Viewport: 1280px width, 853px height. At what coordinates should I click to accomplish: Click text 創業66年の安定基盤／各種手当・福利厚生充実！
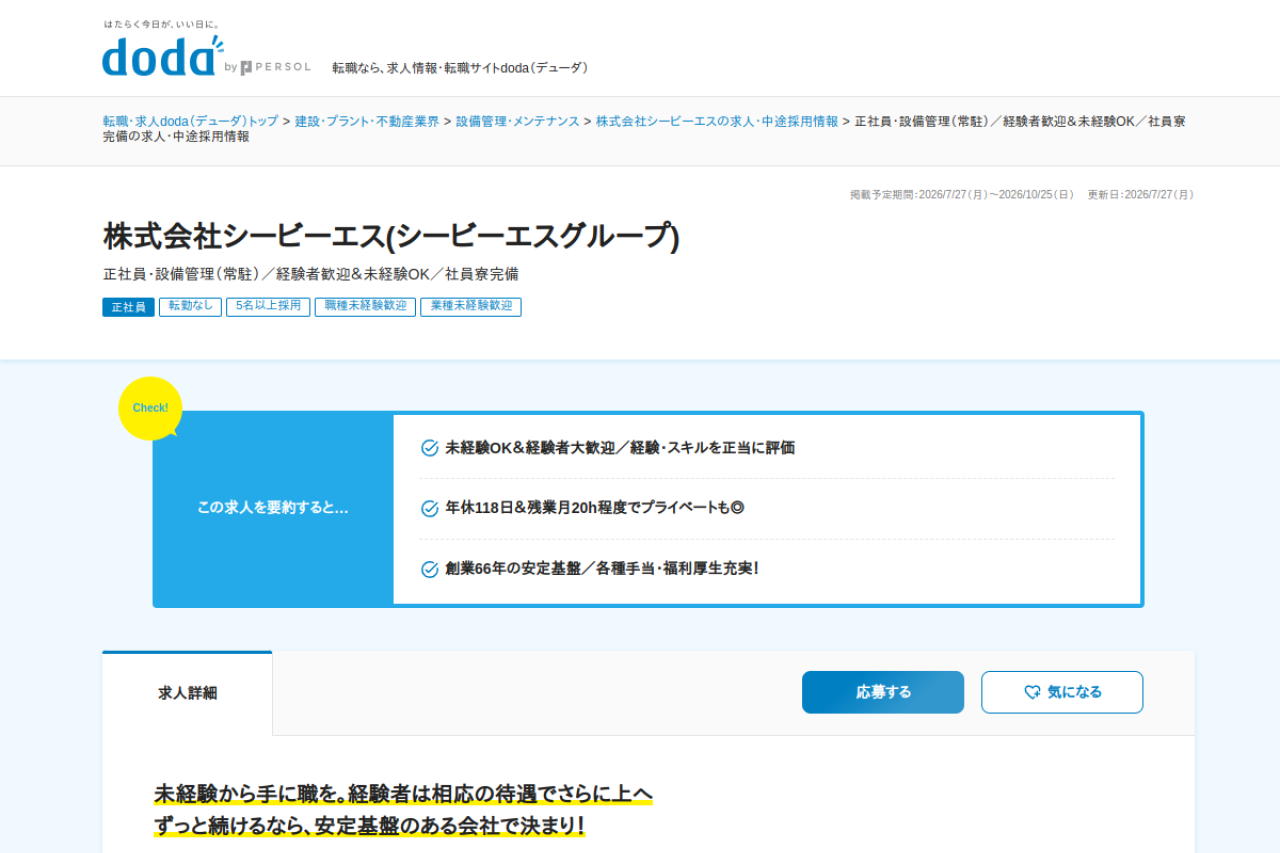[603, 569]
